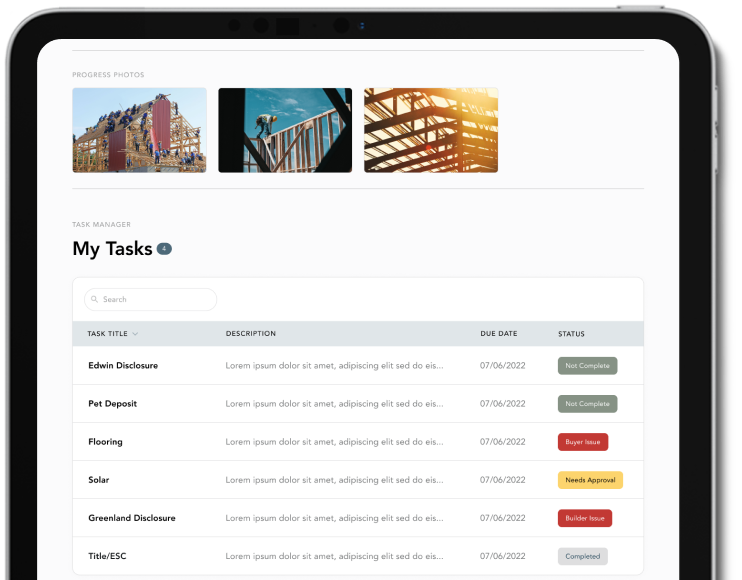Open the sunlit beams progress photo
Viewport: 742px width, 580px height.
431,130
